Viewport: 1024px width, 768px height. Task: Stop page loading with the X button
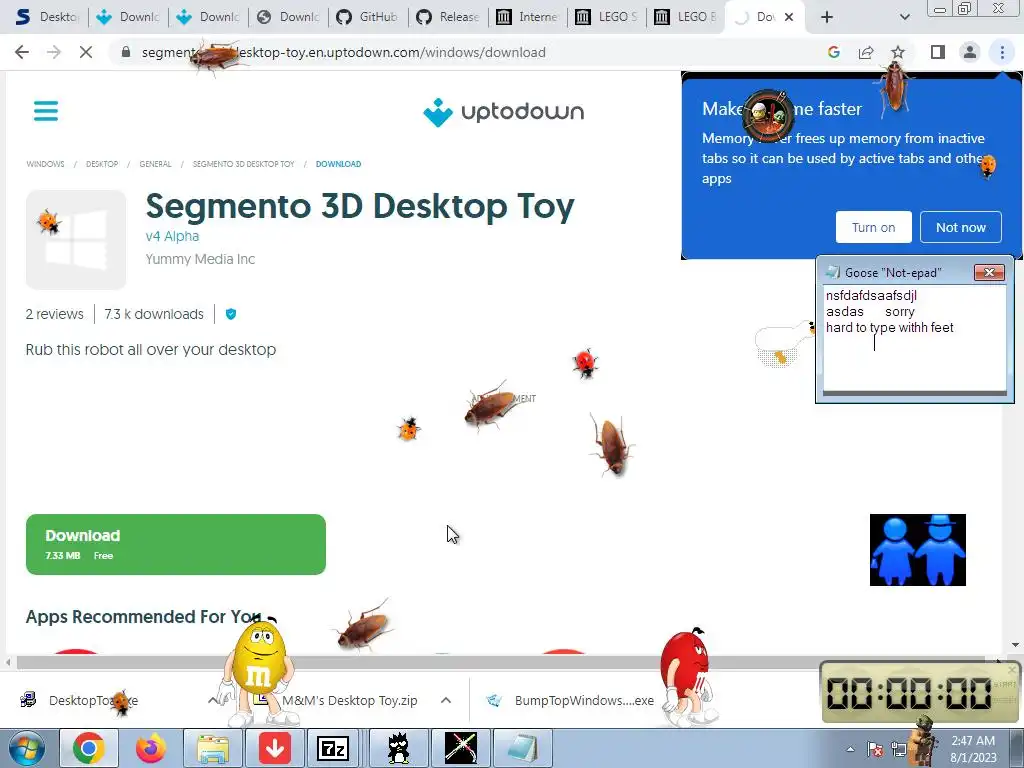(x=86, y=52)
